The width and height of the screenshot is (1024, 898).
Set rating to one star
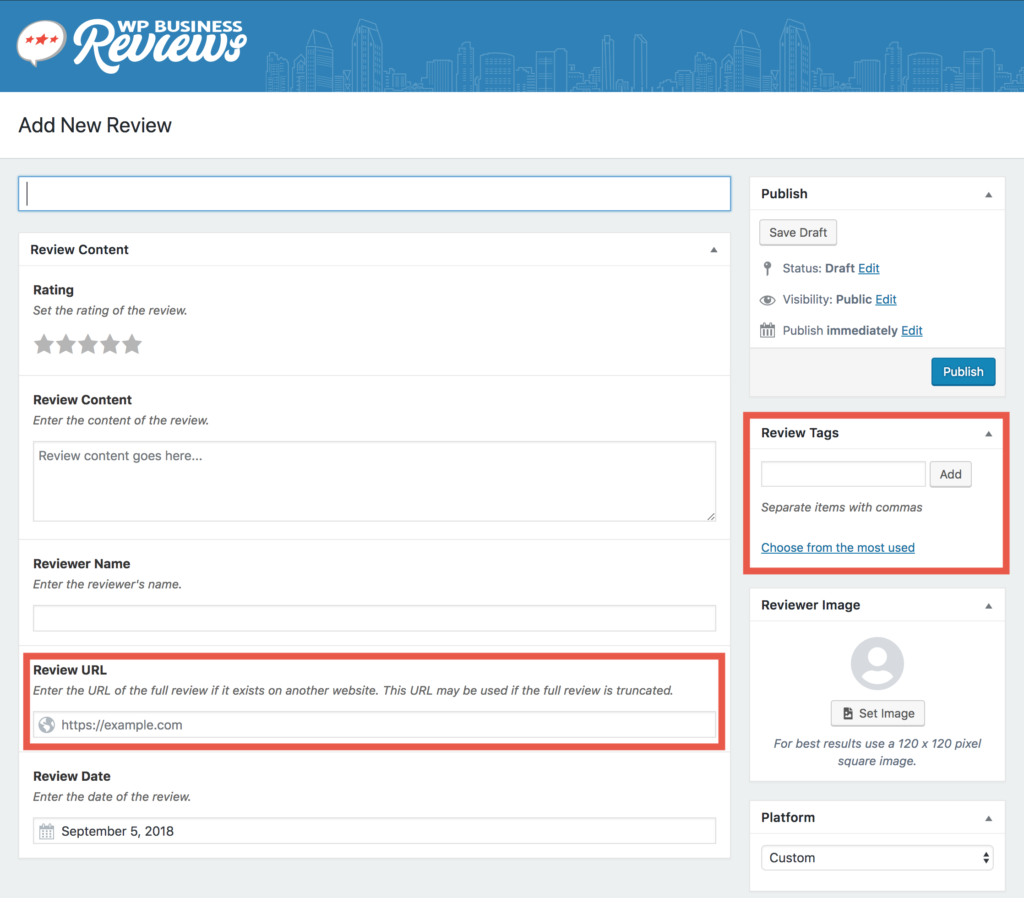tap(44, 344)
